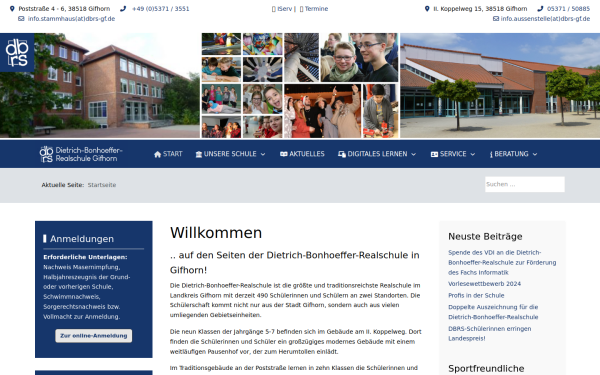Click the info.aussenstelle(at)dbrs-gf.de email link
The image size is (600, 375).
click(545, 19)
